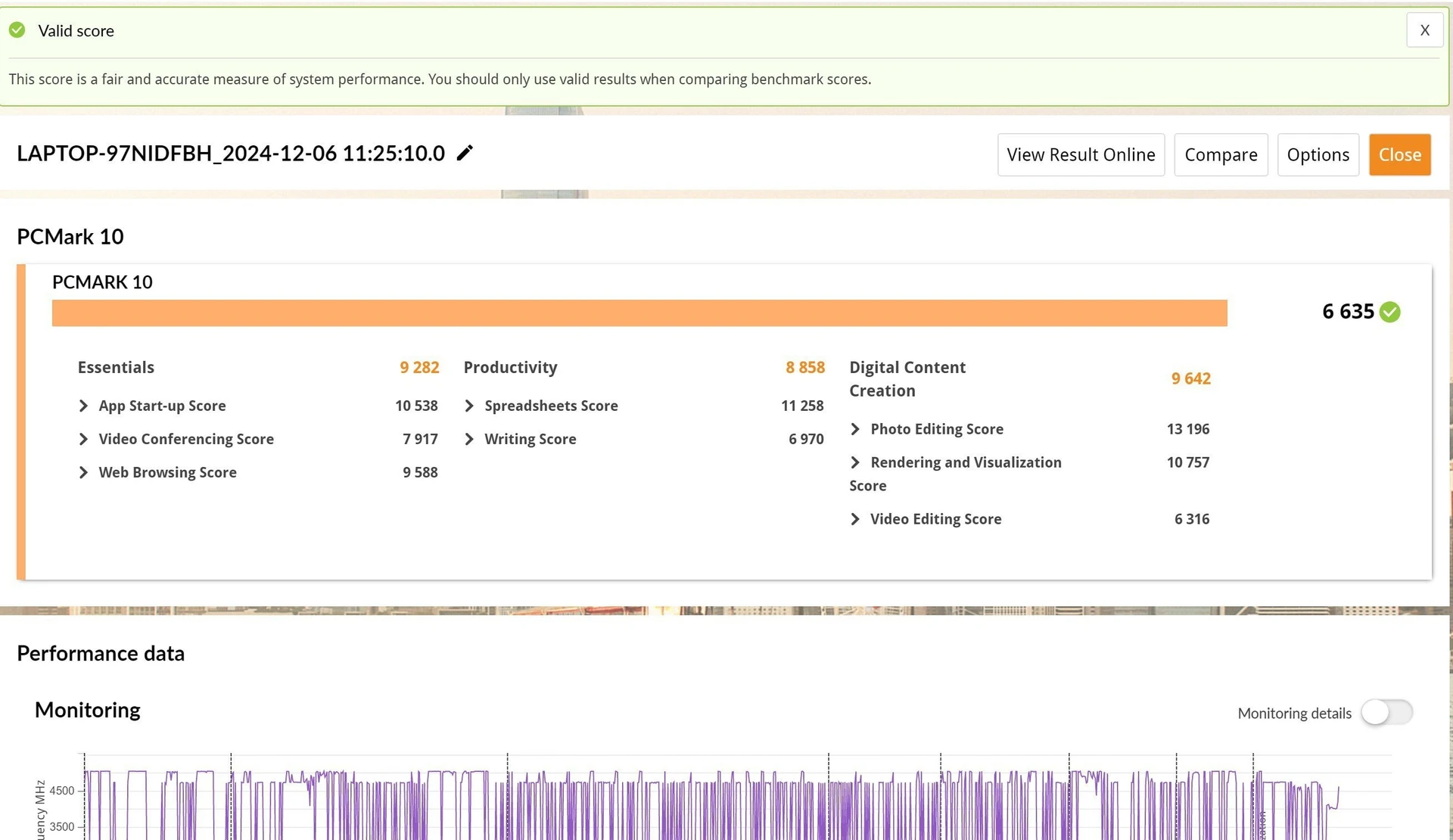Expand the Web Browsing Score row
This screenshot has width=1453, height=840.
(83, 472)
